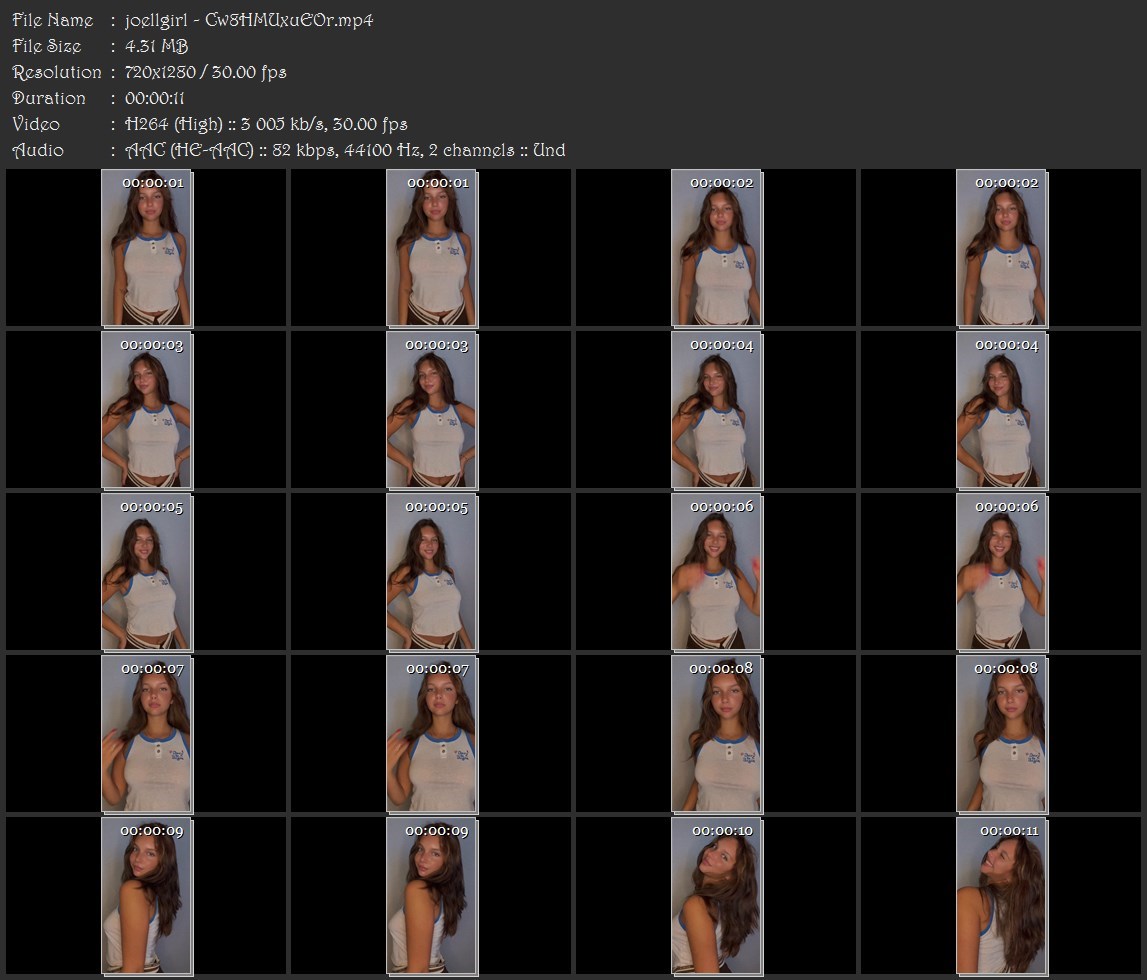Open the leftmost thumbnail stamped 00:00:01
1147x980 pixels.
click(x=146, y=248)
